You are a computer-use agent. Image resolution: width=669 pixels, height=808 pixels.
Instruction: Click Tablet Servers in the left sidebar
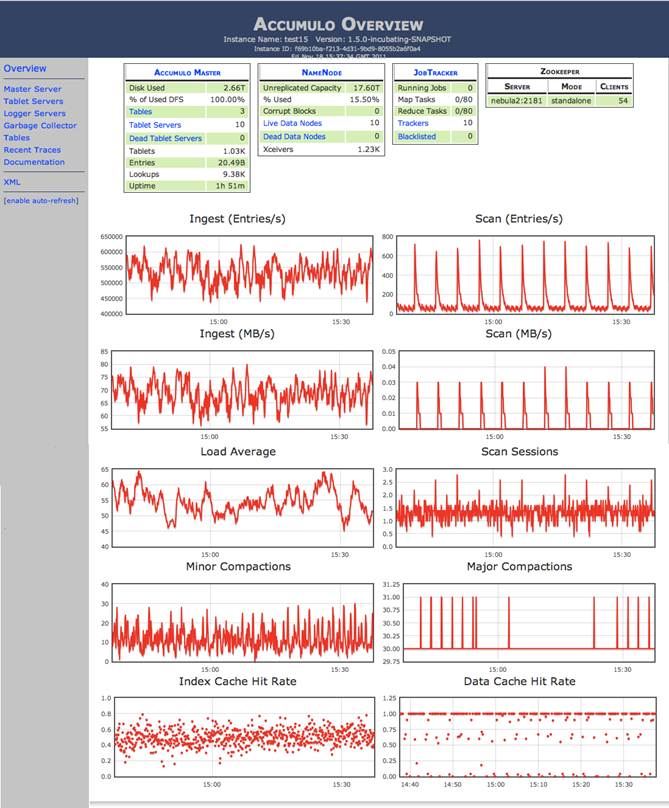point(33,101)
